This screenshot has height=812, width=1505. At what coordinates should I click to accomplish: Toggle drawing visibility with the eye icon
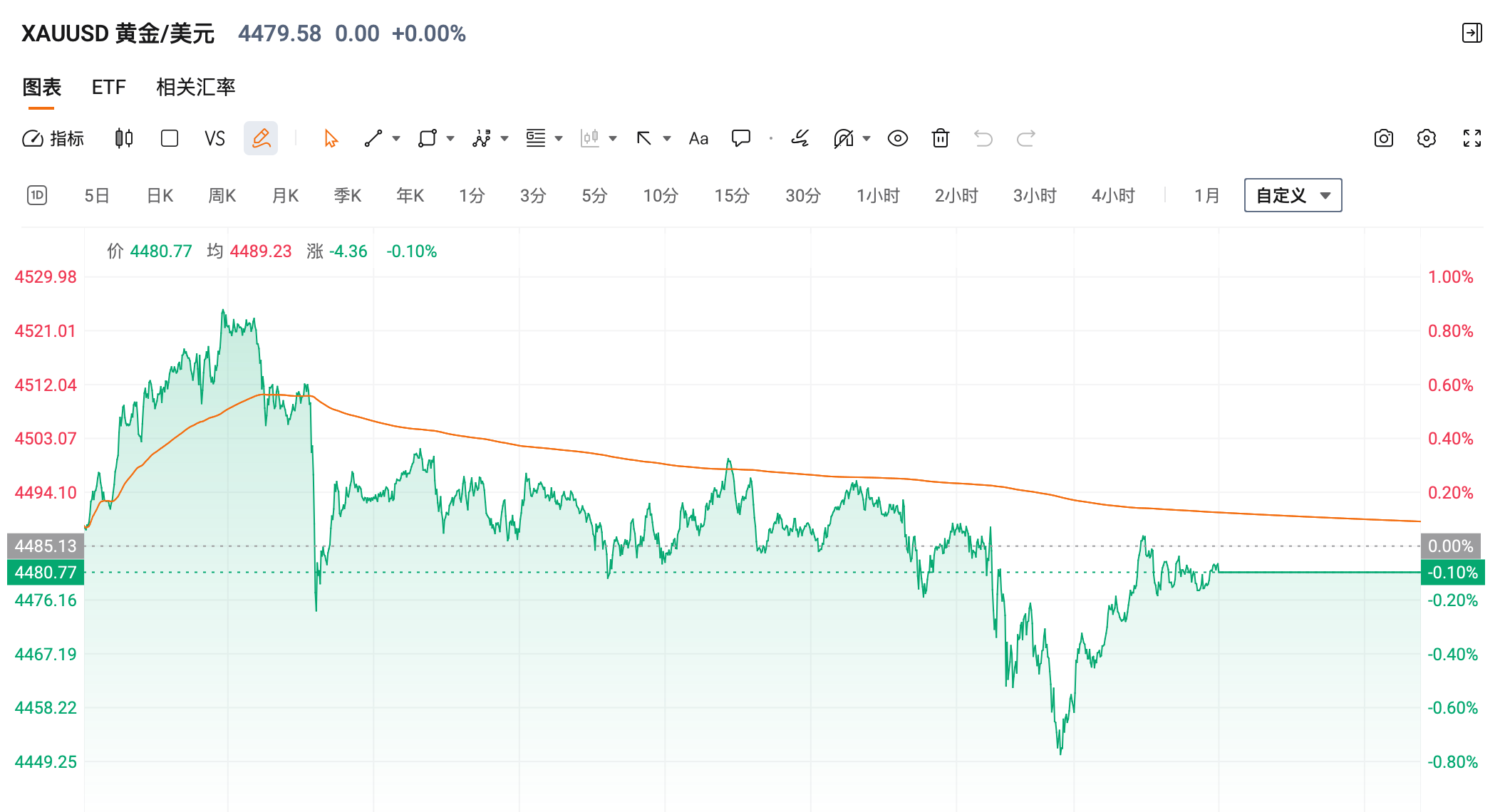pos(898,138)
